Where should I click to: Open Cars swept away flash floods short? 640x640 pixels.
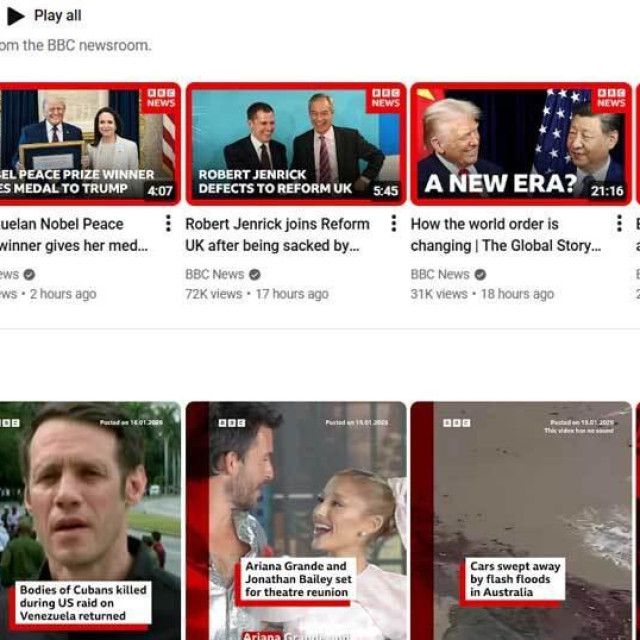click(521, 521)
